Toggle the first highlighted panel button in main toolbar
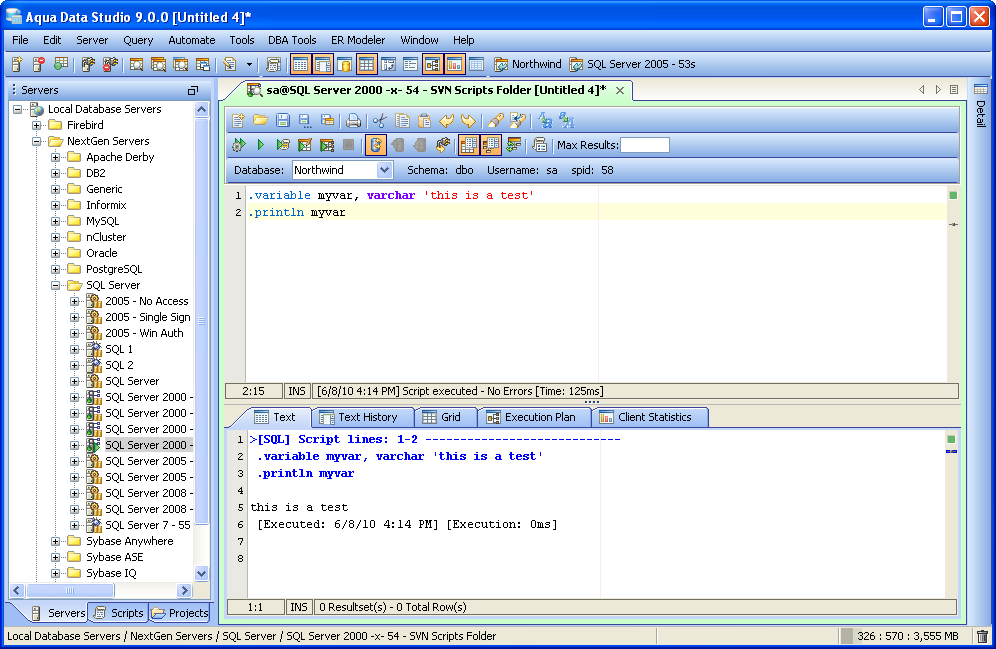 pyautogui.click(x=300, y=64)
